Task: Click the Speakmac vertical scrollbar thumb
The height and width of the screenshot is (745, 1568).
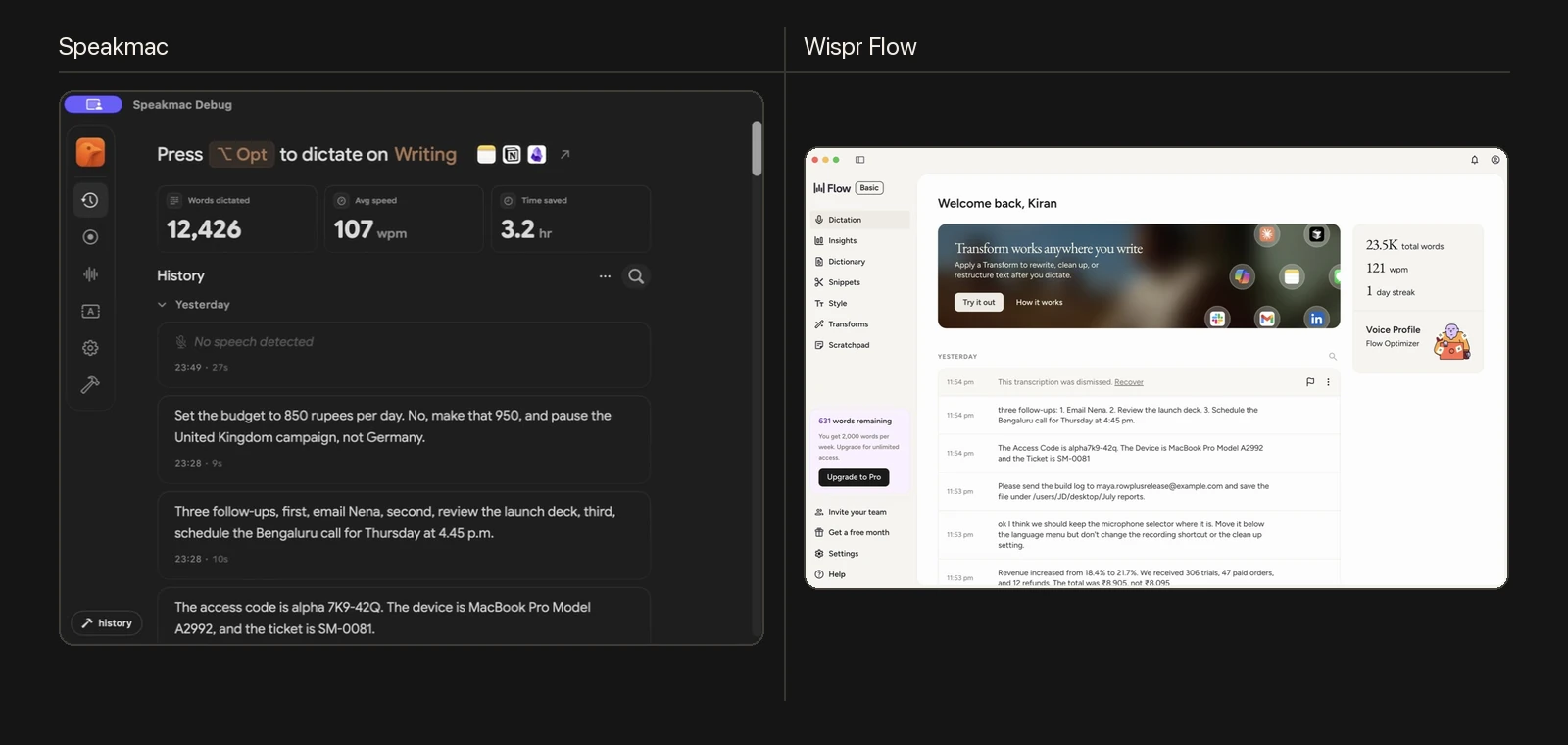Action: tap(757, 149)
